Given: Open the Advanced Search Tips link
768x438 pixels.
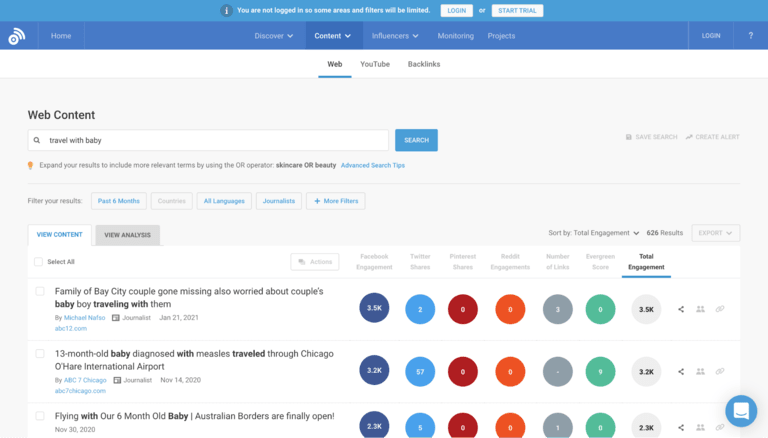Looking at the screenshot, I should point(372,165).
